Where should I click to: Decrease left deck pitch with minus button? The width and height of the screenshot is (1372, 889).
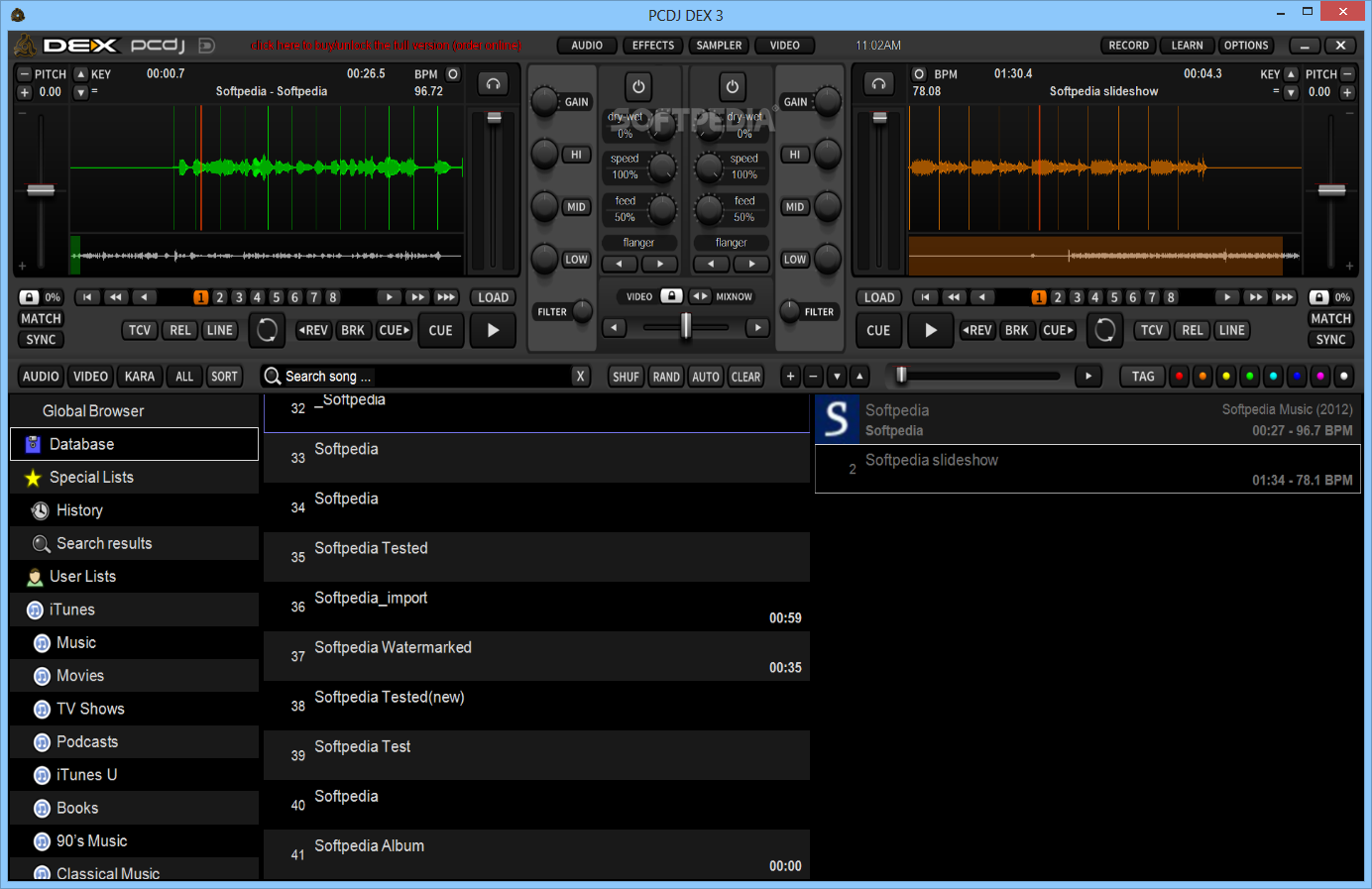click(25, 74)
